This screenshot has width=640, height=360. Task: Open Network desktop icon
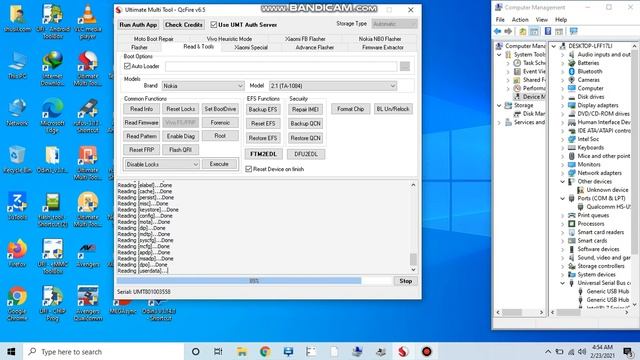[x=17, y=112]
